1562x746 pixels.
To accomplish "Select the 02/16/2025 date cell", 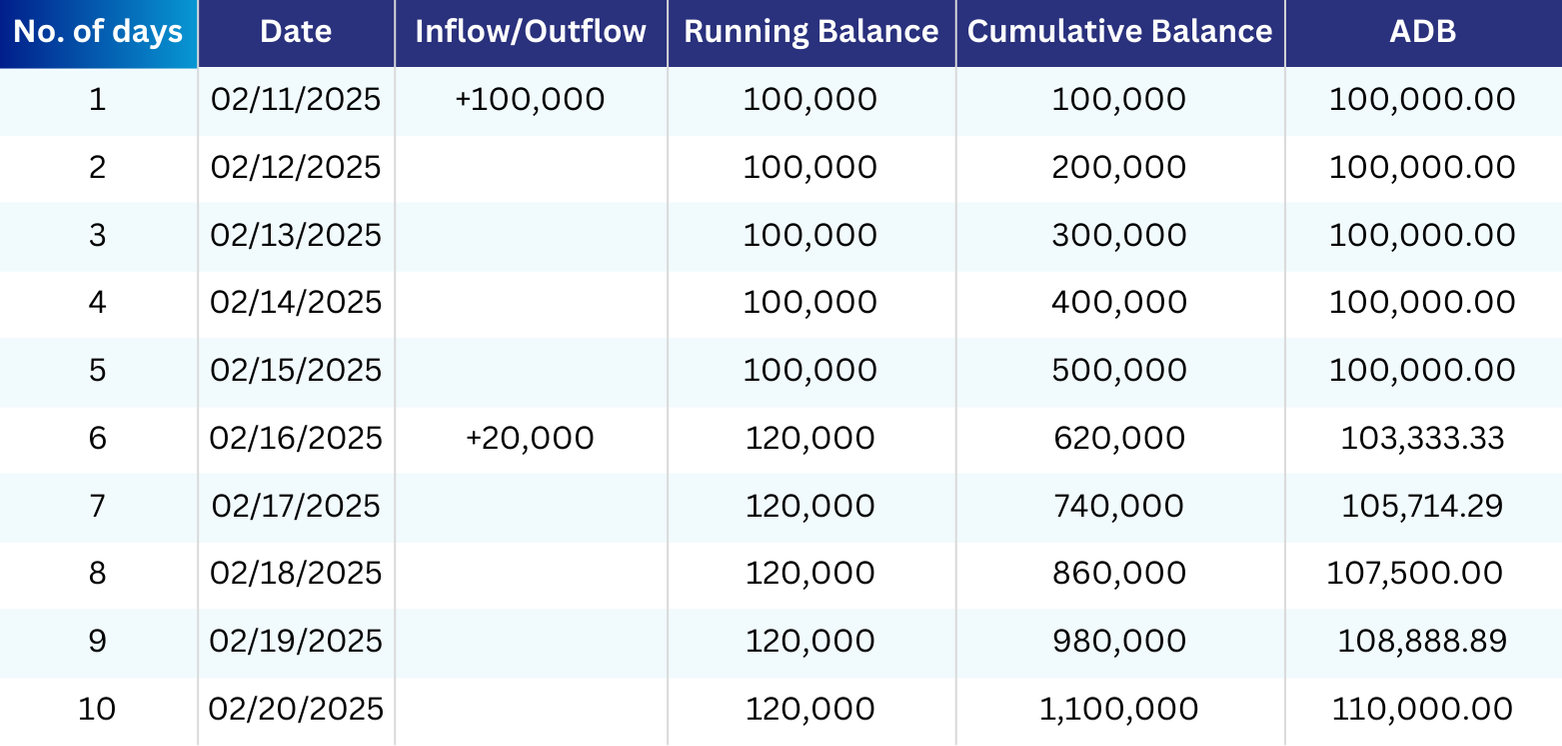I will (x=296, y=438).
